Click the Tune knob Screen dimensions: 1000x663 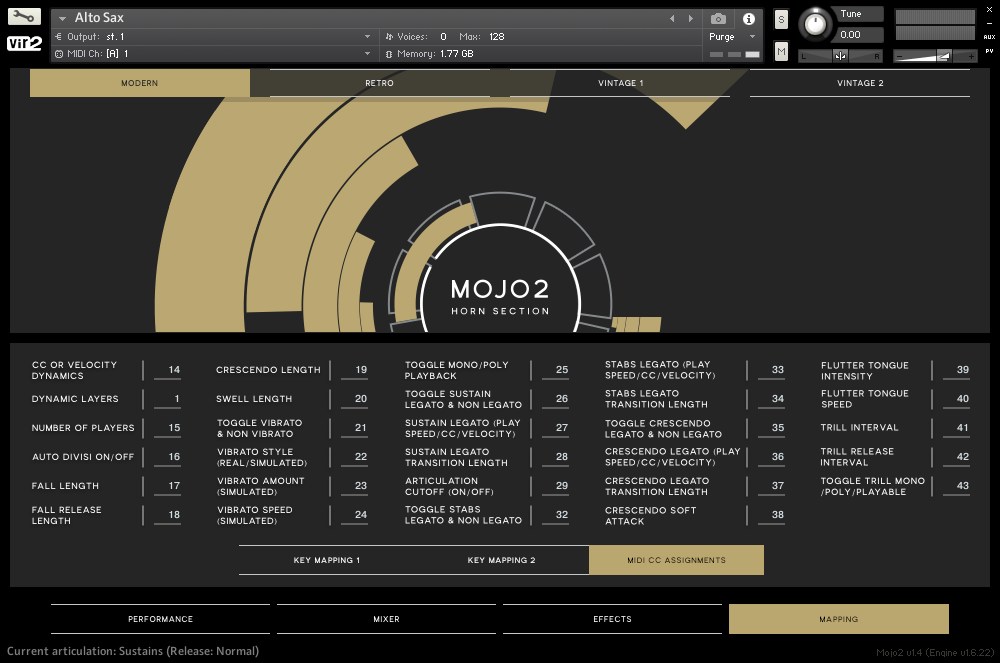point(815,25)
